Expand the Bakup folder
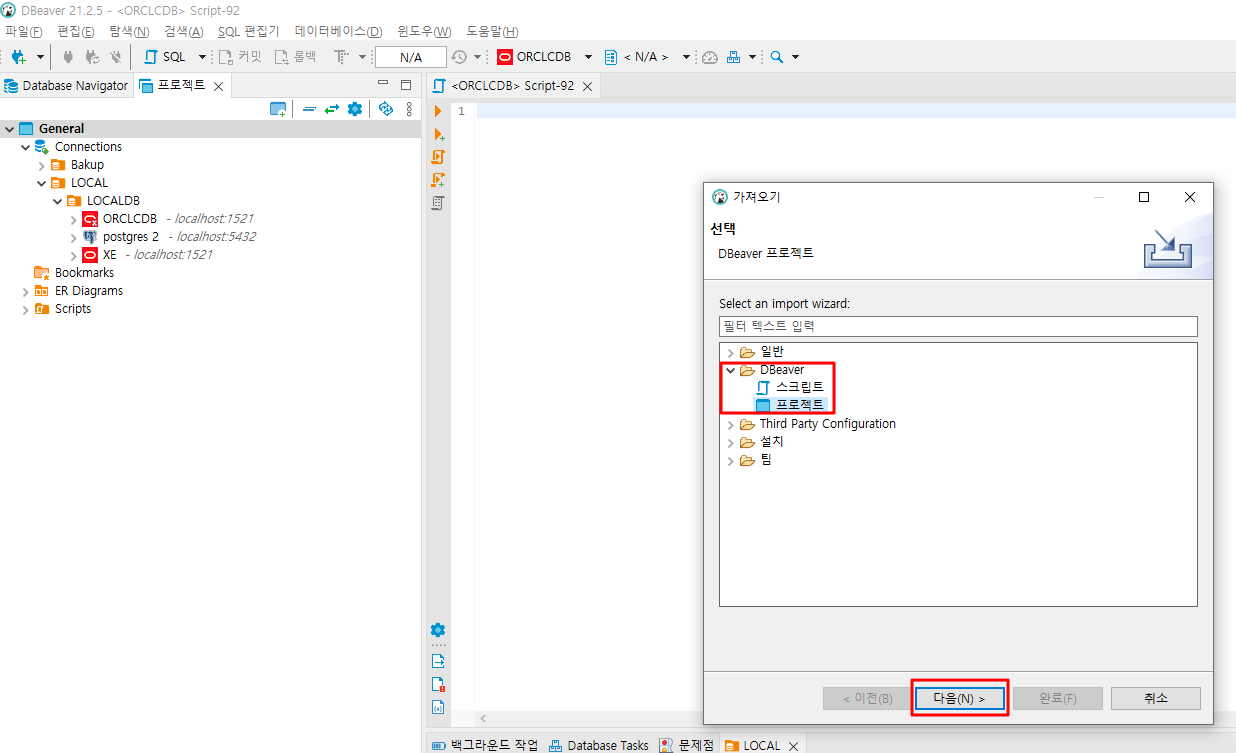Image resolution: width=1236 pixels, height=753 pixels. (x=42, y=165)
